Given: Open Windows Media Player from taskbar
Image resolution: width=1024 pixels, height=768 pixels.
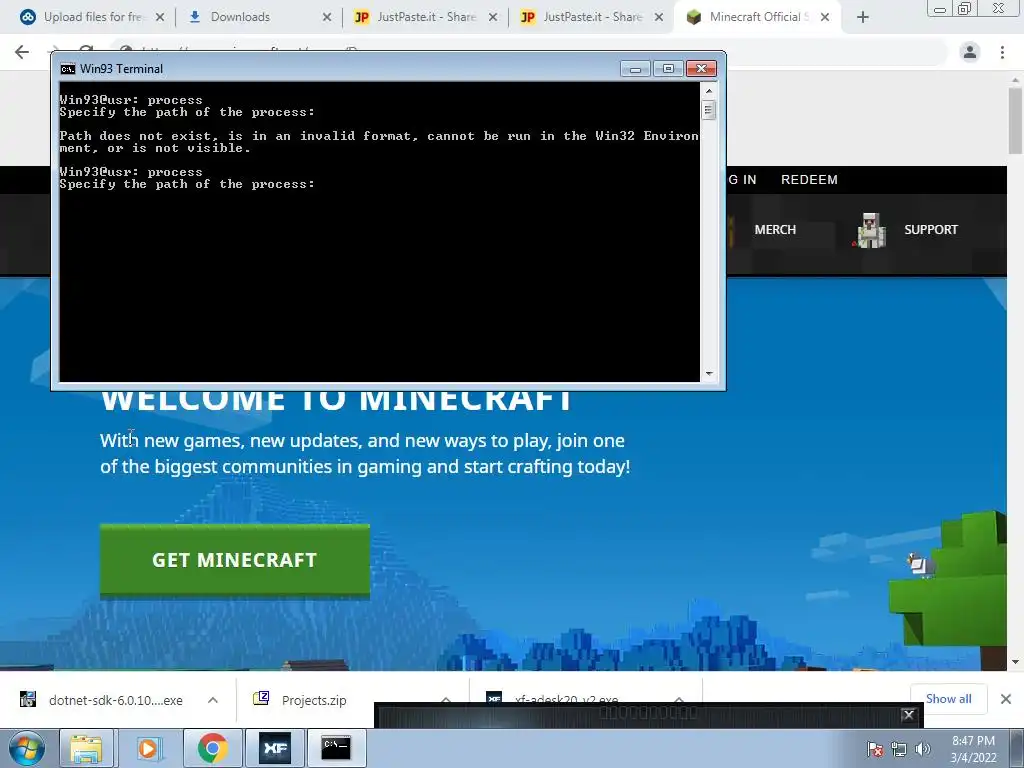Looking at the screenshot, I should point(148,748).
